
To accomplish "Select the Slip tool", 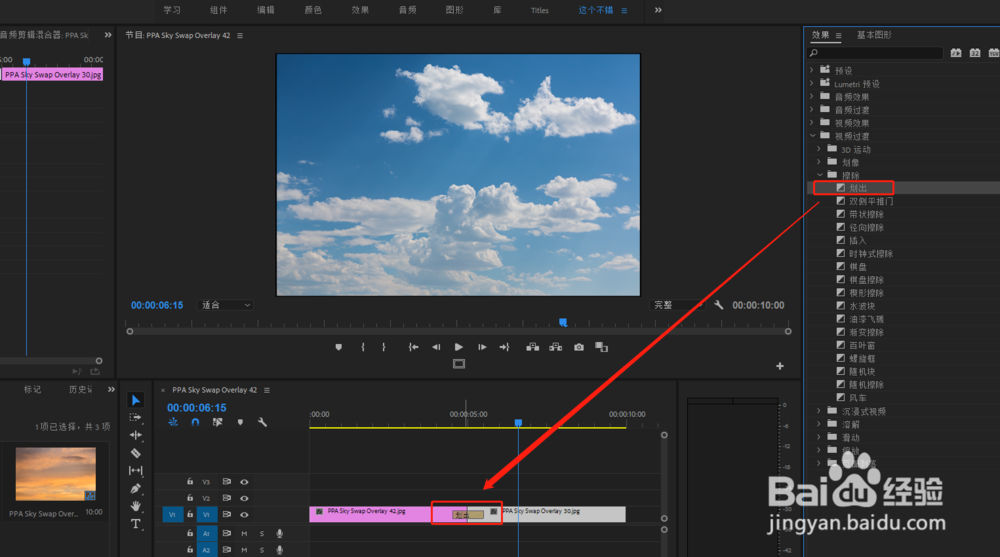I will (x=135, y=471).
